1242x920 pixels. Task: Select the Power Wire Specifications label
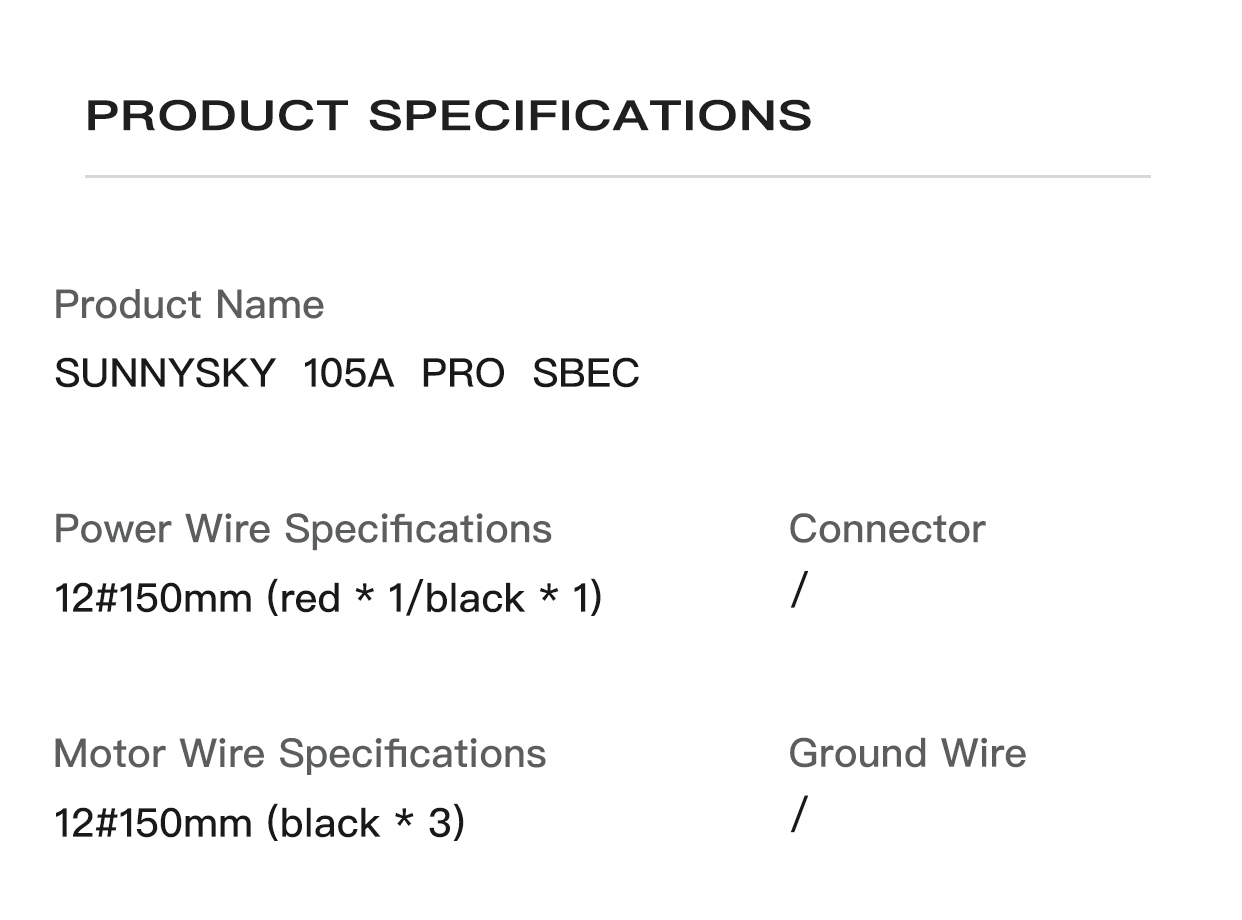coord(302,528)
